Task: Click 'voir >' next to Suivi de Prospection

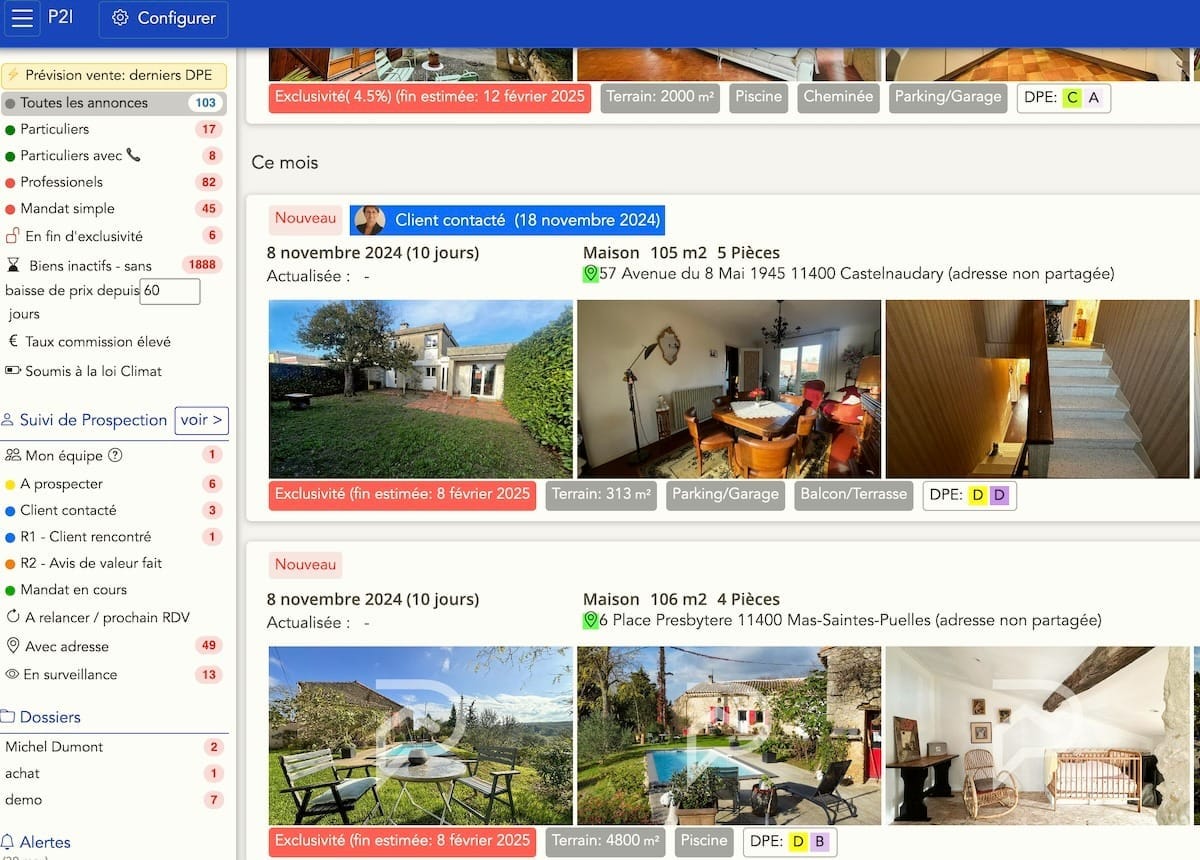Action: tap(201, 420)
